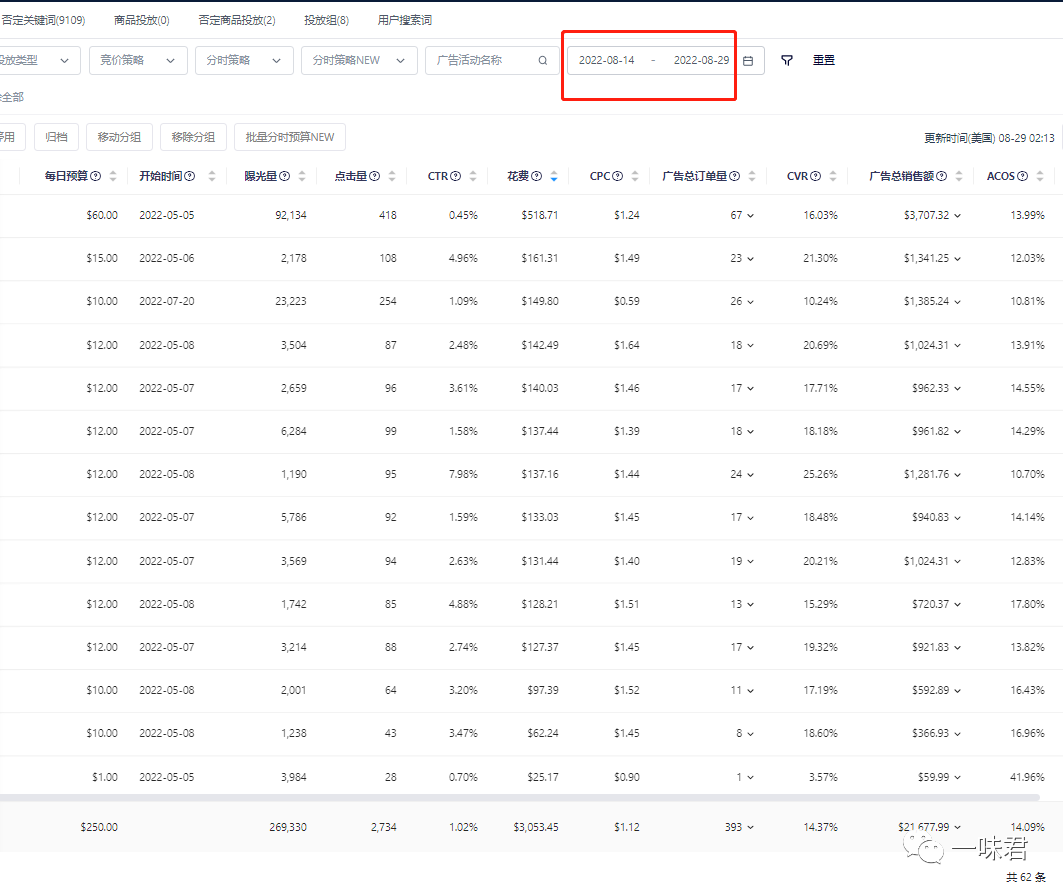1063x895 pixels.
Task: Expand sales breakdown for $3,707.32
Action: pyautogui.click(x=959, y=216)
